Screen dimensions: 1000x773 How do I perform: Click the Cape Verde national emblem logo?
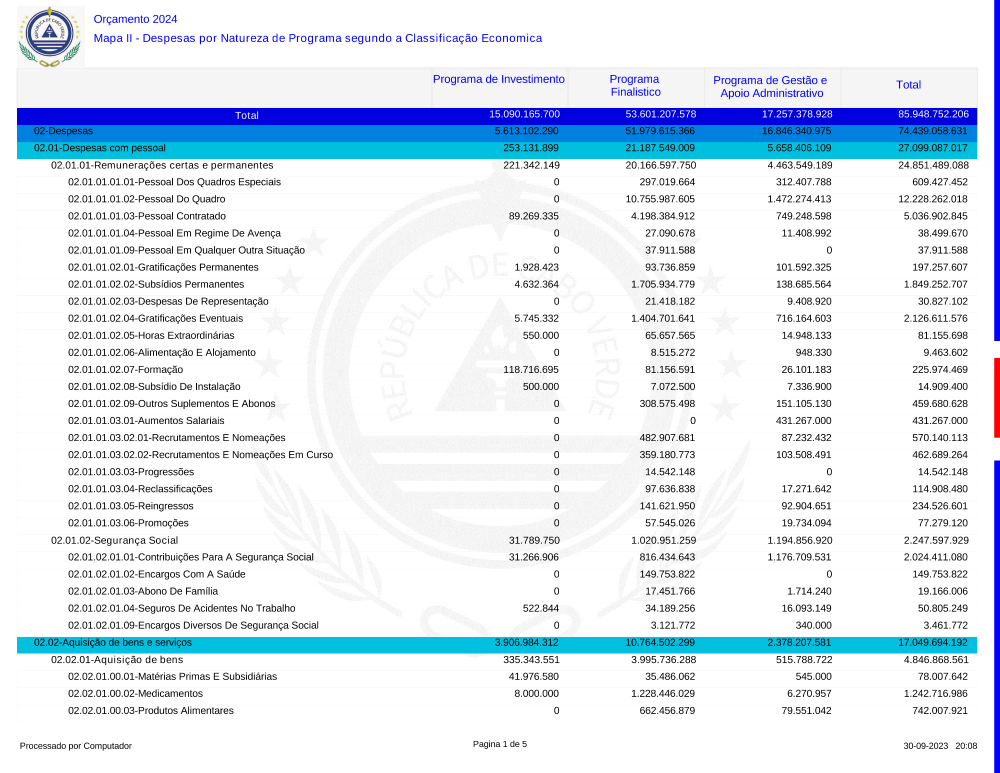[x=49, y=36]
